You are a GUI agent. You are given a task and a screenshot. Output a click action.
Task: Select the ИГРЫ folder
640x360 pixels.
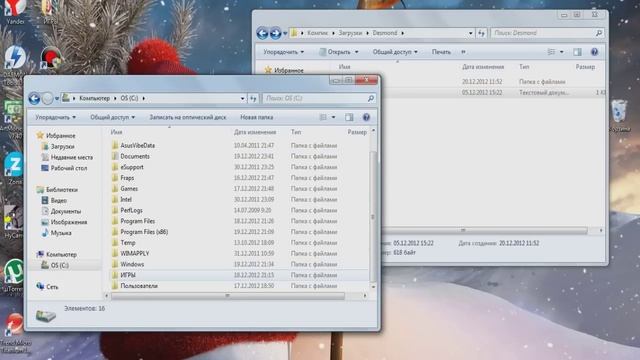pos(128,275)
